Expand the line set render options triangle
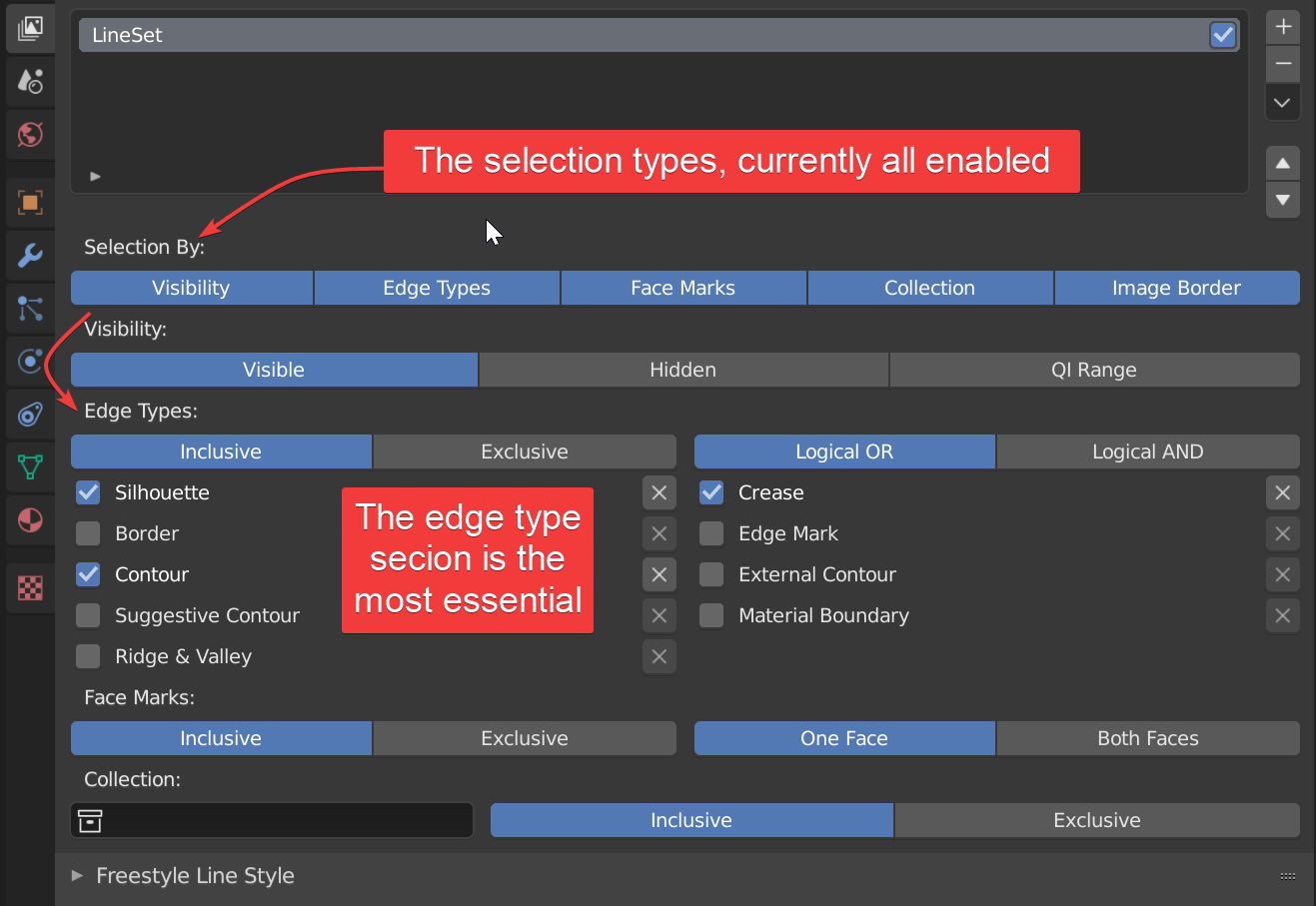Viewport: 1316px width, 906px height. tap(95, 176)
